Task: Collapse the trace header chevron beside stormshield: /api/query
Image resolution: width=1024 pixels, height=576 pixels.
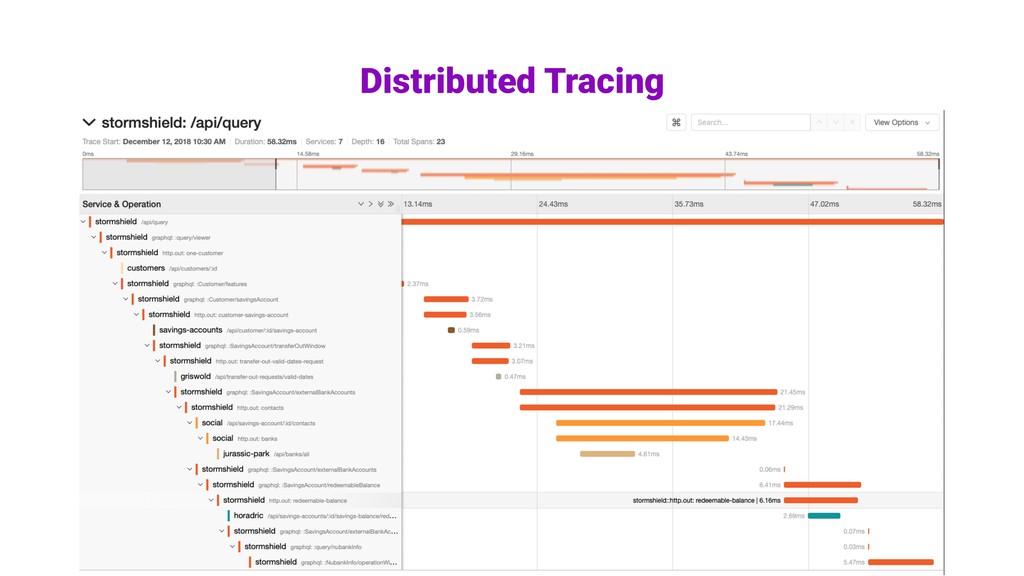Action: [x=89, y=123]
